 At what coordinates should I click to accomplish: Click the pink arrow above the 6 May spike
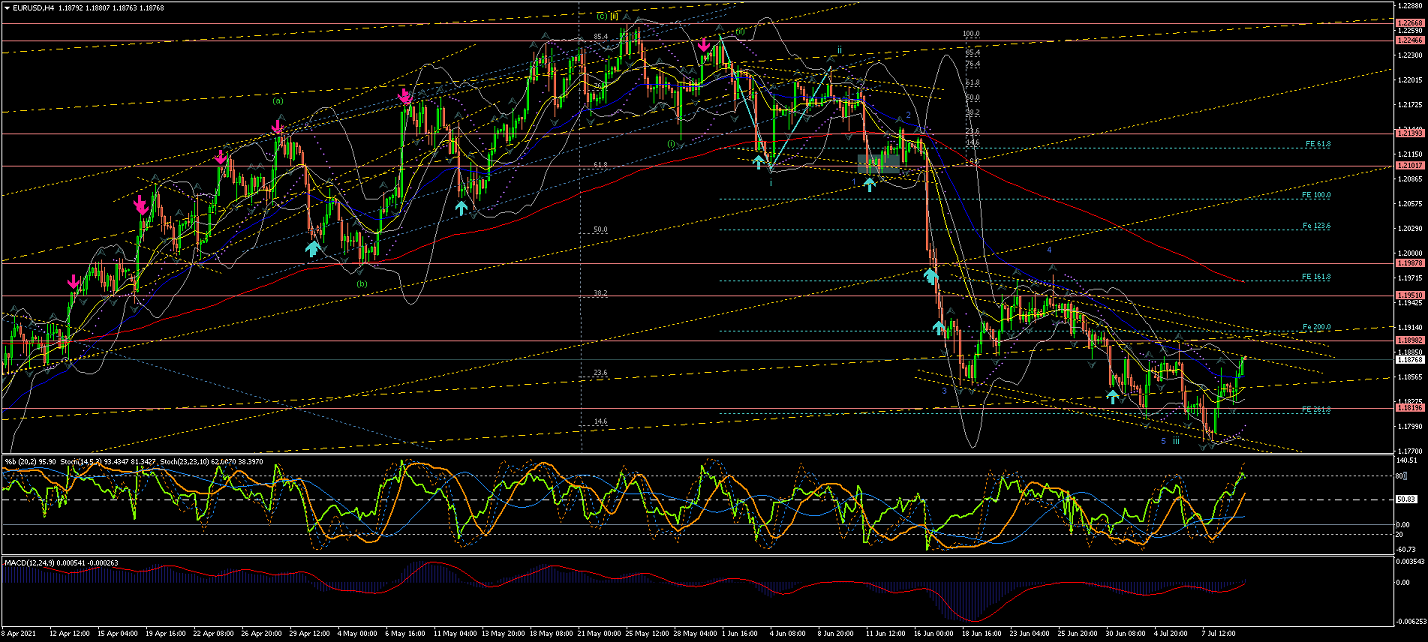tap(404, 96)
